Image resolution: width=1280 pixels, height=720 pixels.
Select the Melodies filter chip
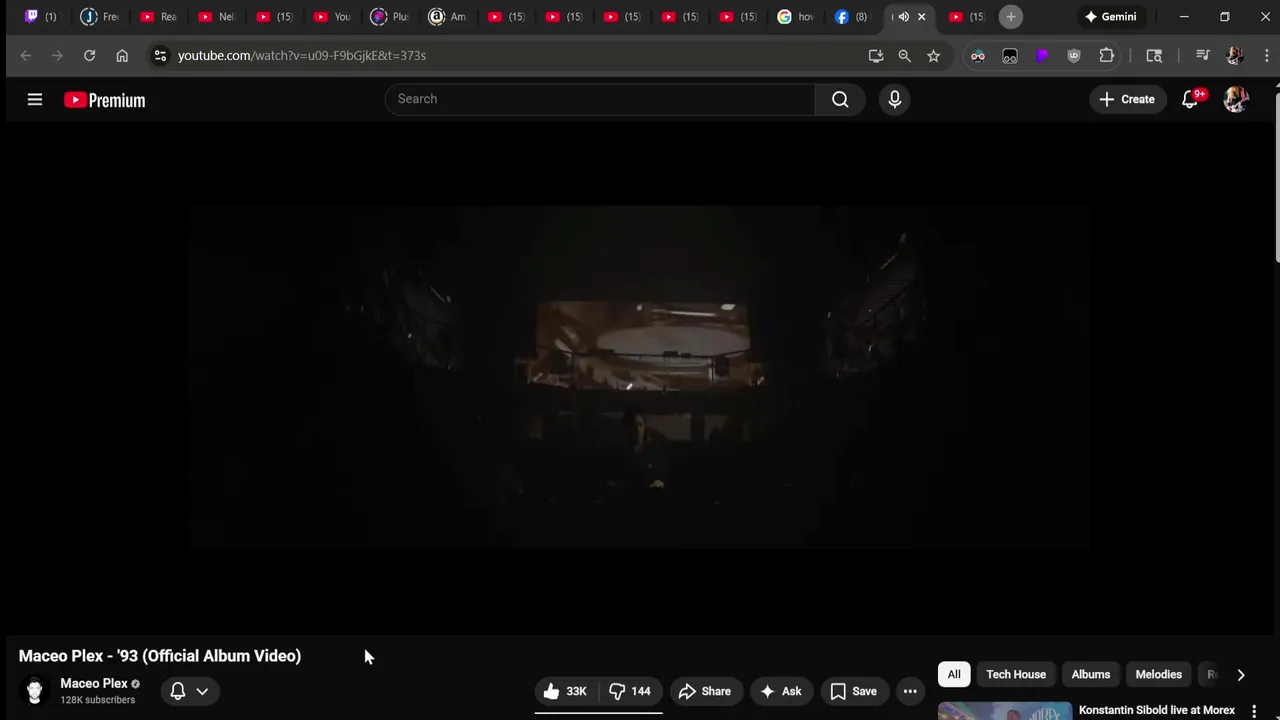1159,674
